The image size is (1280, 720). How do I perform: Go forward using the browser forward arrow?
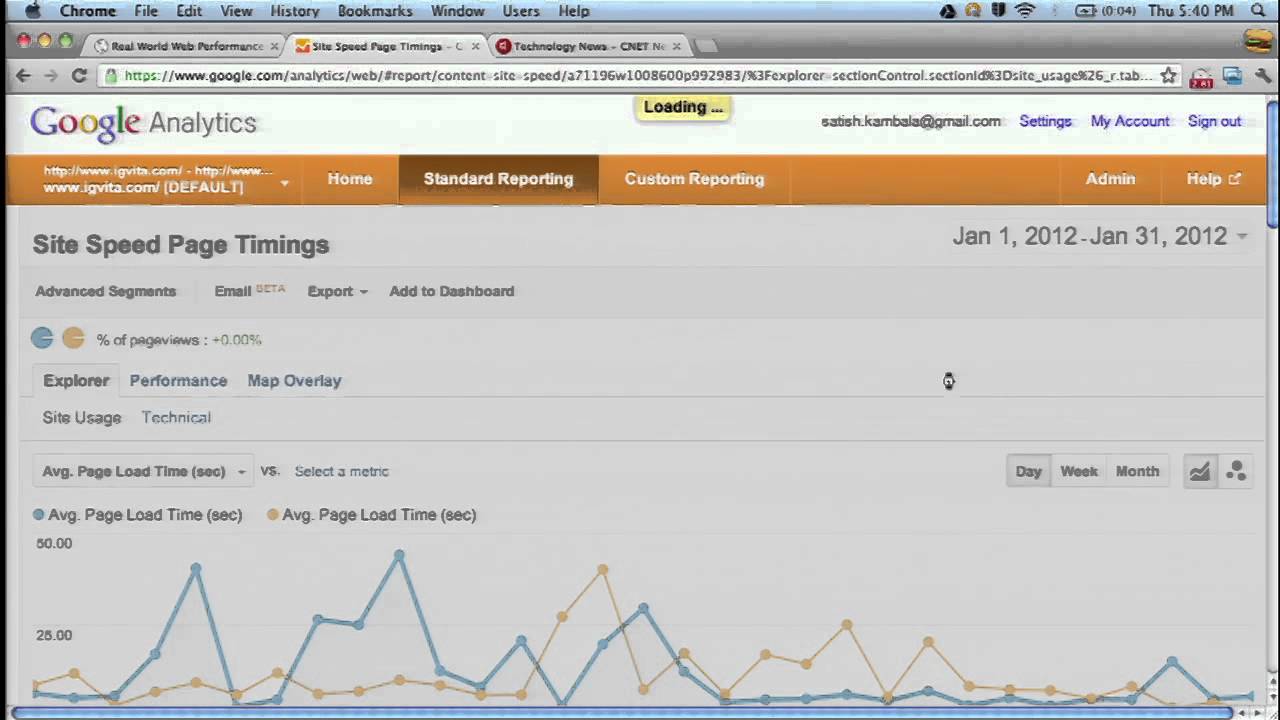coord(50,76)
